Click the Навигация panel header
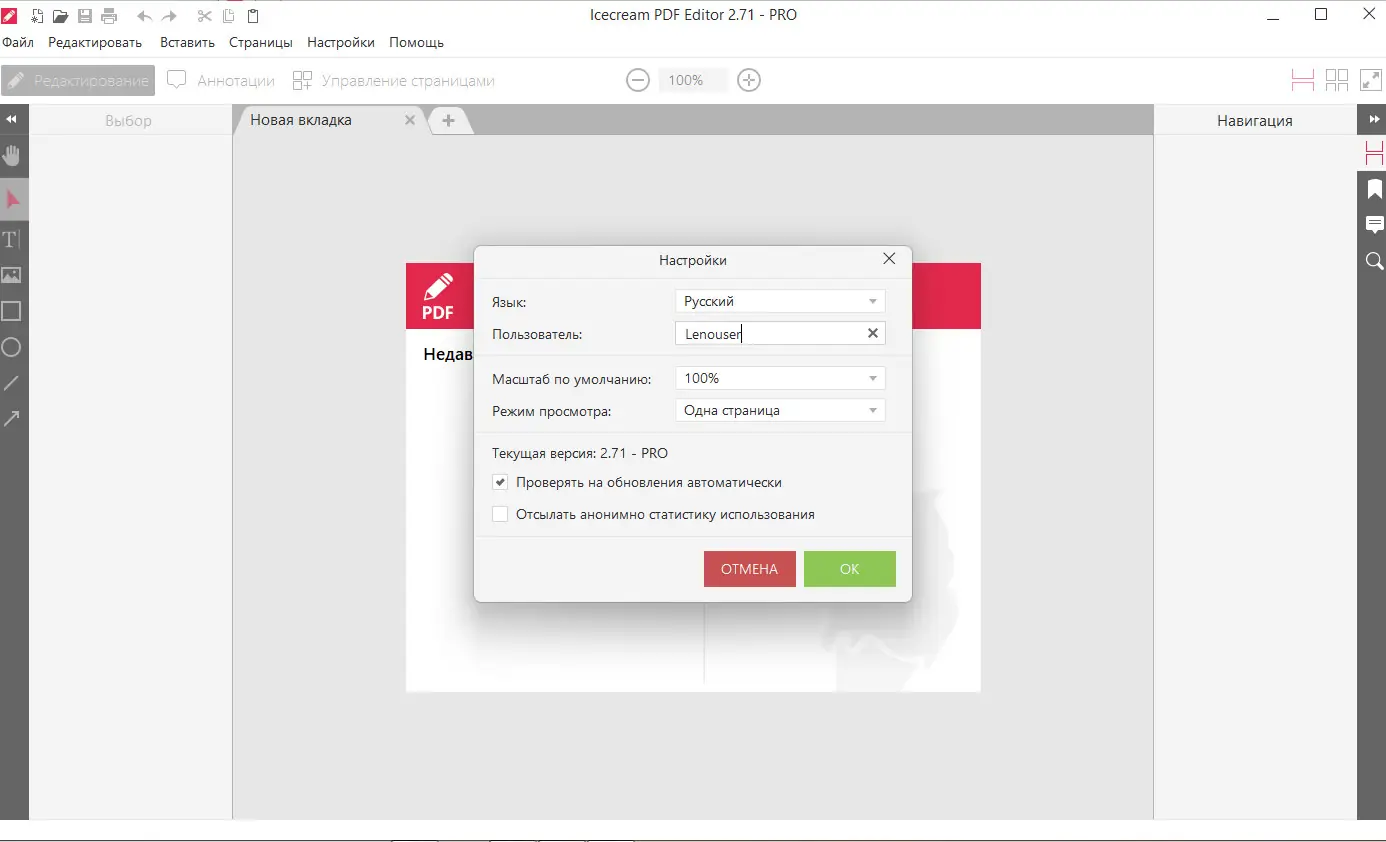Image resolution: width=1386 pixels, height=842 pixels. 1255,121
